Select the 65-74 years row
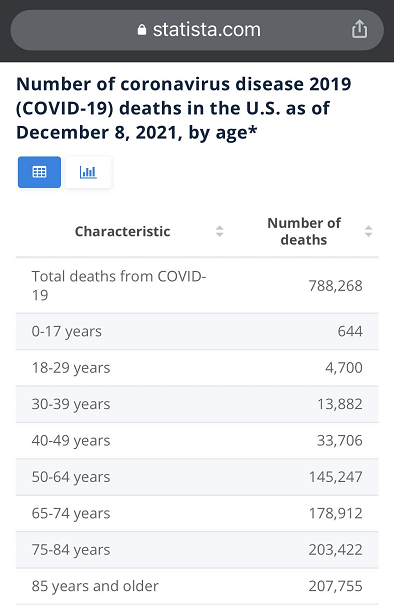The image size is (394, 616). pos(197,513)
